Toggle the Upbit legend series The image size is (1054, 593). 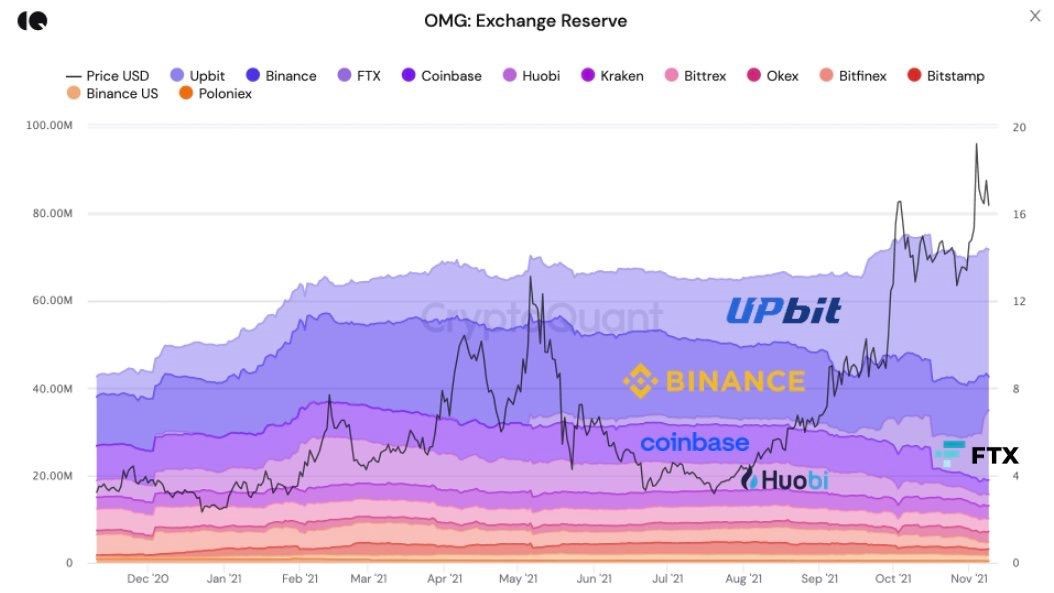[200, 76]
